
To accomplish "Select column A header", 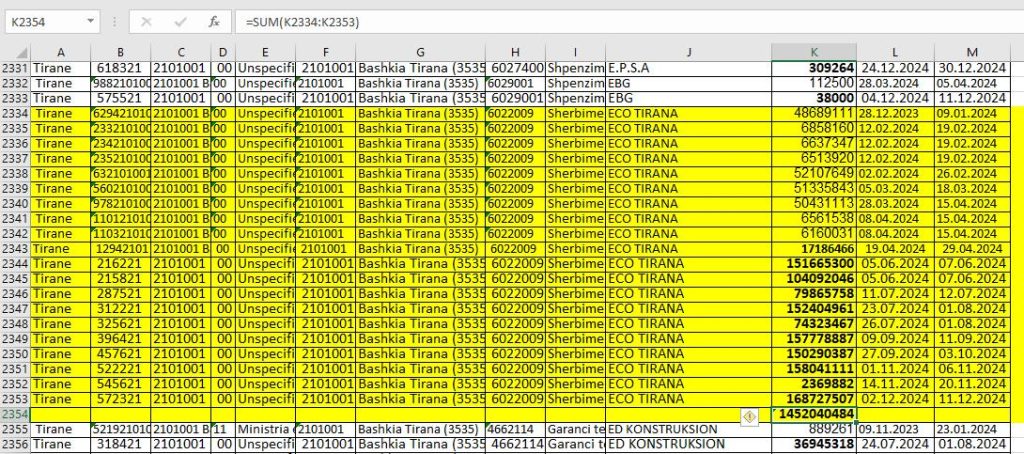I will pyautogui.click(x=61, y=53).
